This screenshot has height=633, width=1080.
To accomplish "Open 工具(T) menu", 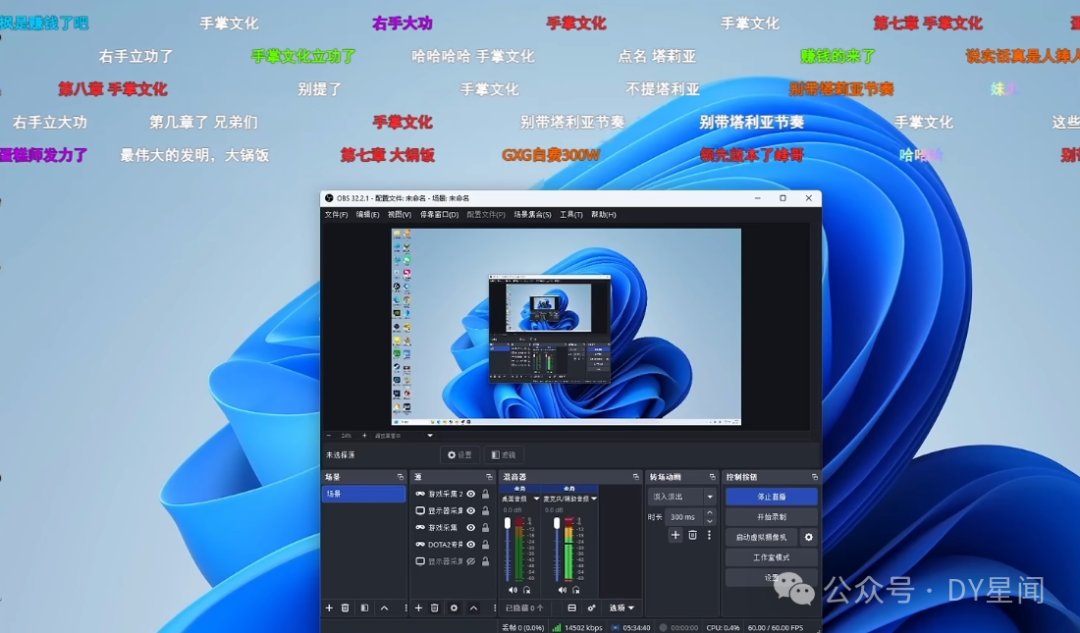I will 571,215.
